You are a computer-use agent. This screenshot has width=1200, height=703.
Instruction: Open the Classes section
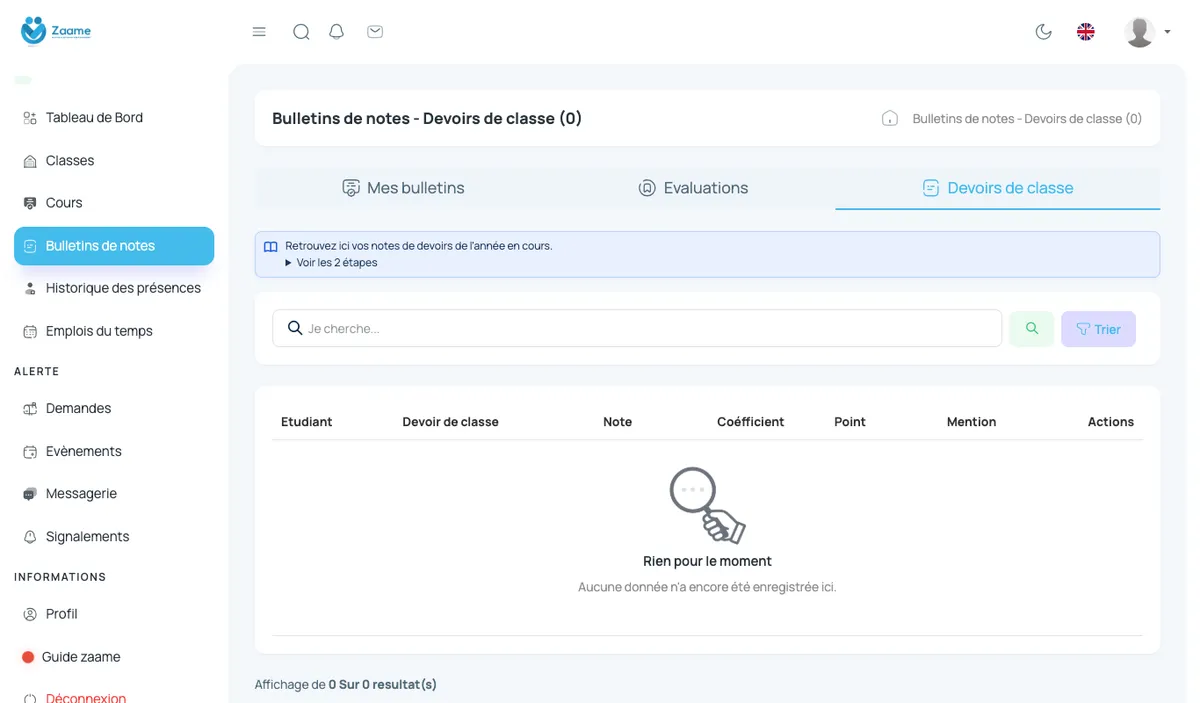click(x=70, y=161)
